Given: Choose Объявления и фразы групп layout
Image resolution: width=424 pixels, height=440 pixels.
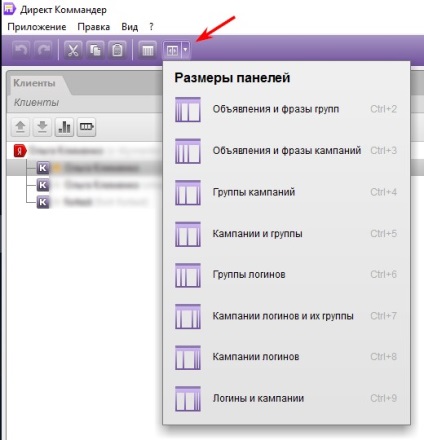Looking at the screenshot, I should tap(286, 109).
